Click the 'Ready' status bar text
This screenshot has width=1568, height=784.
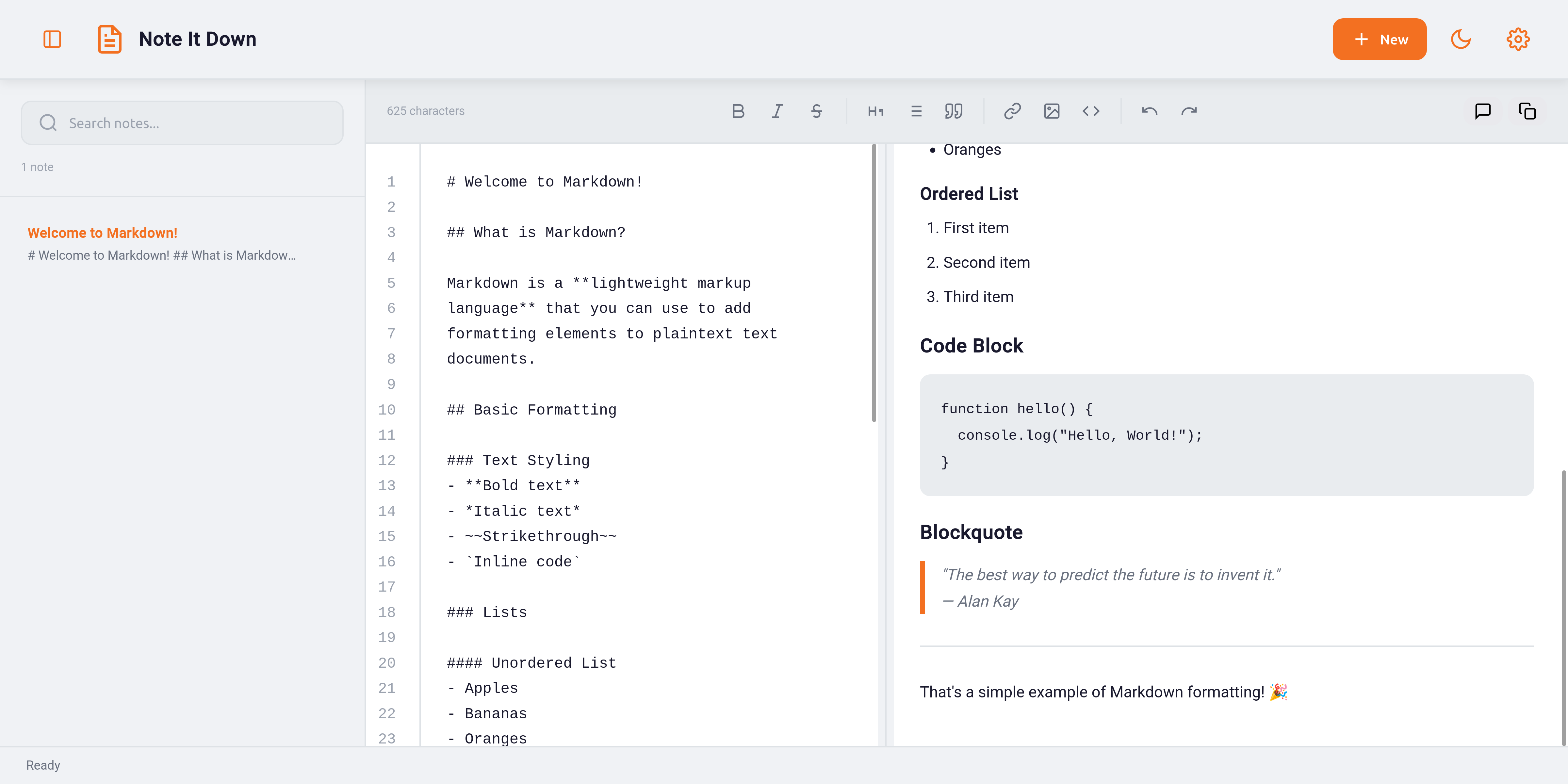[x=43, y=765]
